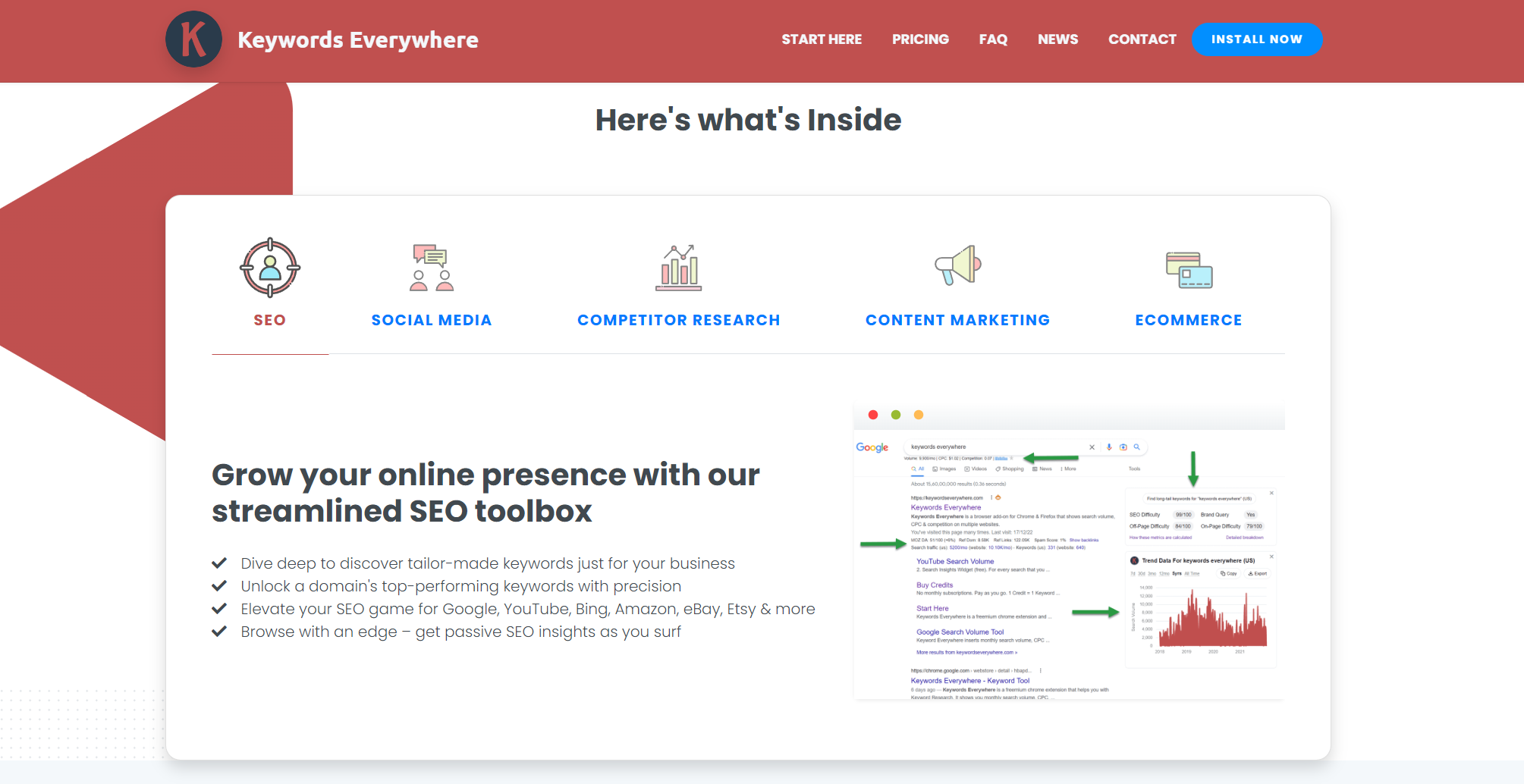
Task: Click the Install Now button
Action: (1257, 39)
